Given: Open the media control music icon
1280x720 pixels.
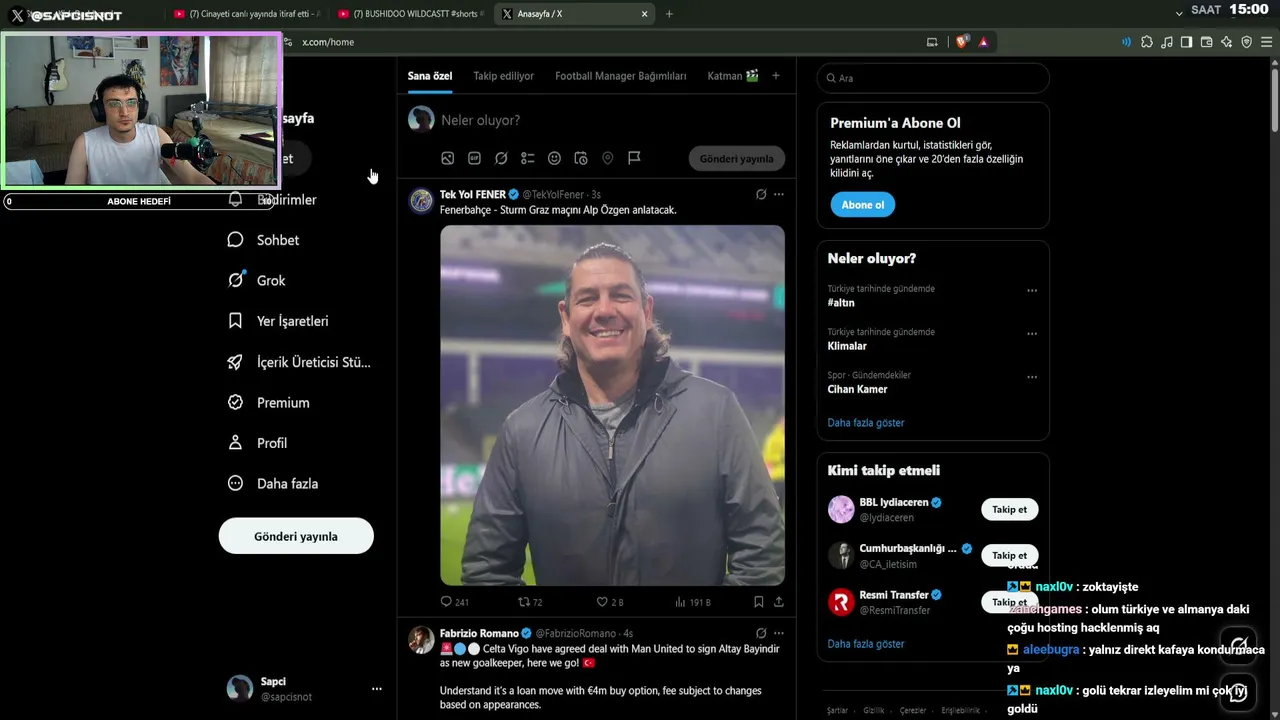Looking at the screenshot, I should point(1167,42).
